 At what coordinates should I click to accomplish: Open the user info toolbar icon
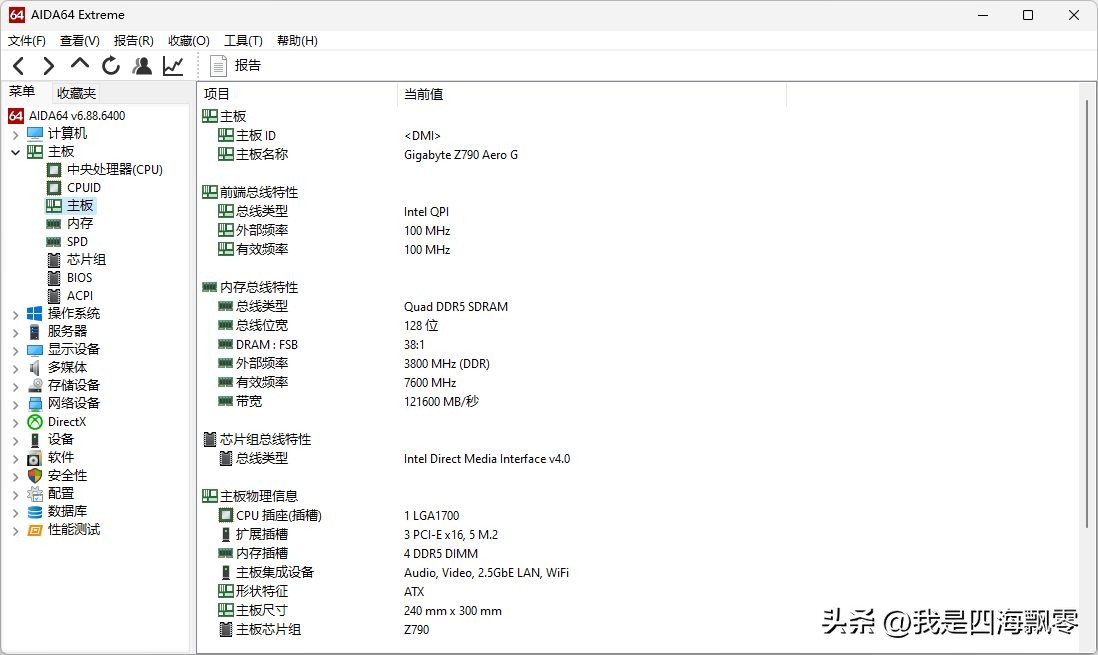click(x=141, y=65)
